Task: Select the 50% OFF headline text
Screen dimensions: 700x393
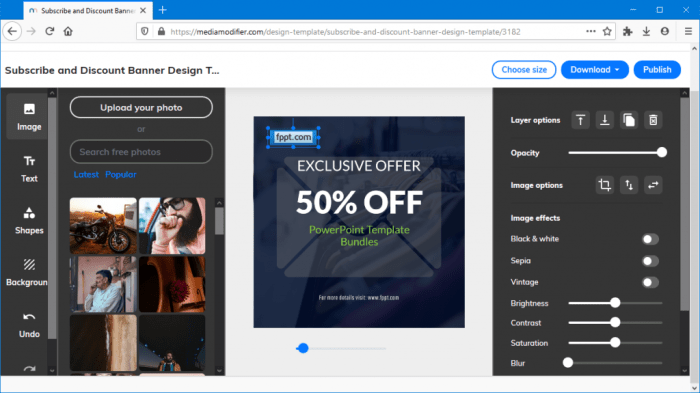Action: [x=359, y=202]
